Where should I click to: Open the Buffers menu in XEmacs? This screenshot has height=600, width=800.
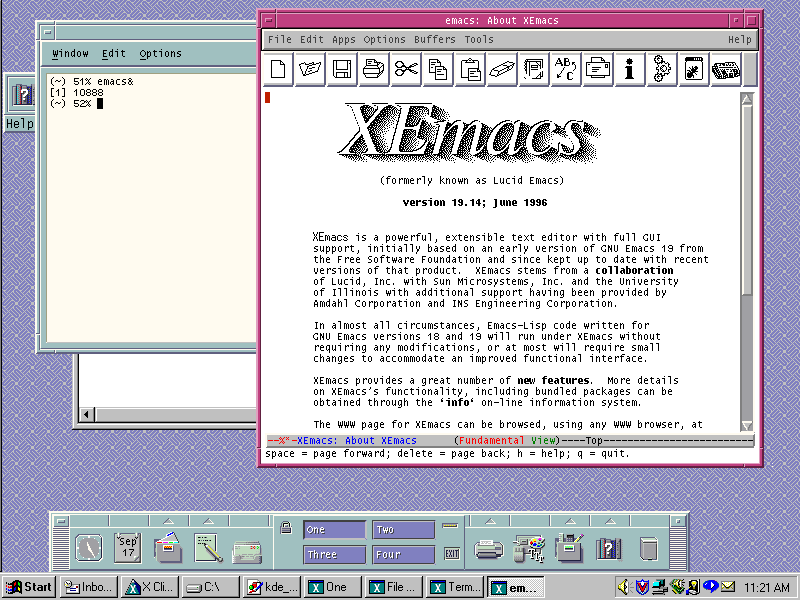click(x=435, y=39)
